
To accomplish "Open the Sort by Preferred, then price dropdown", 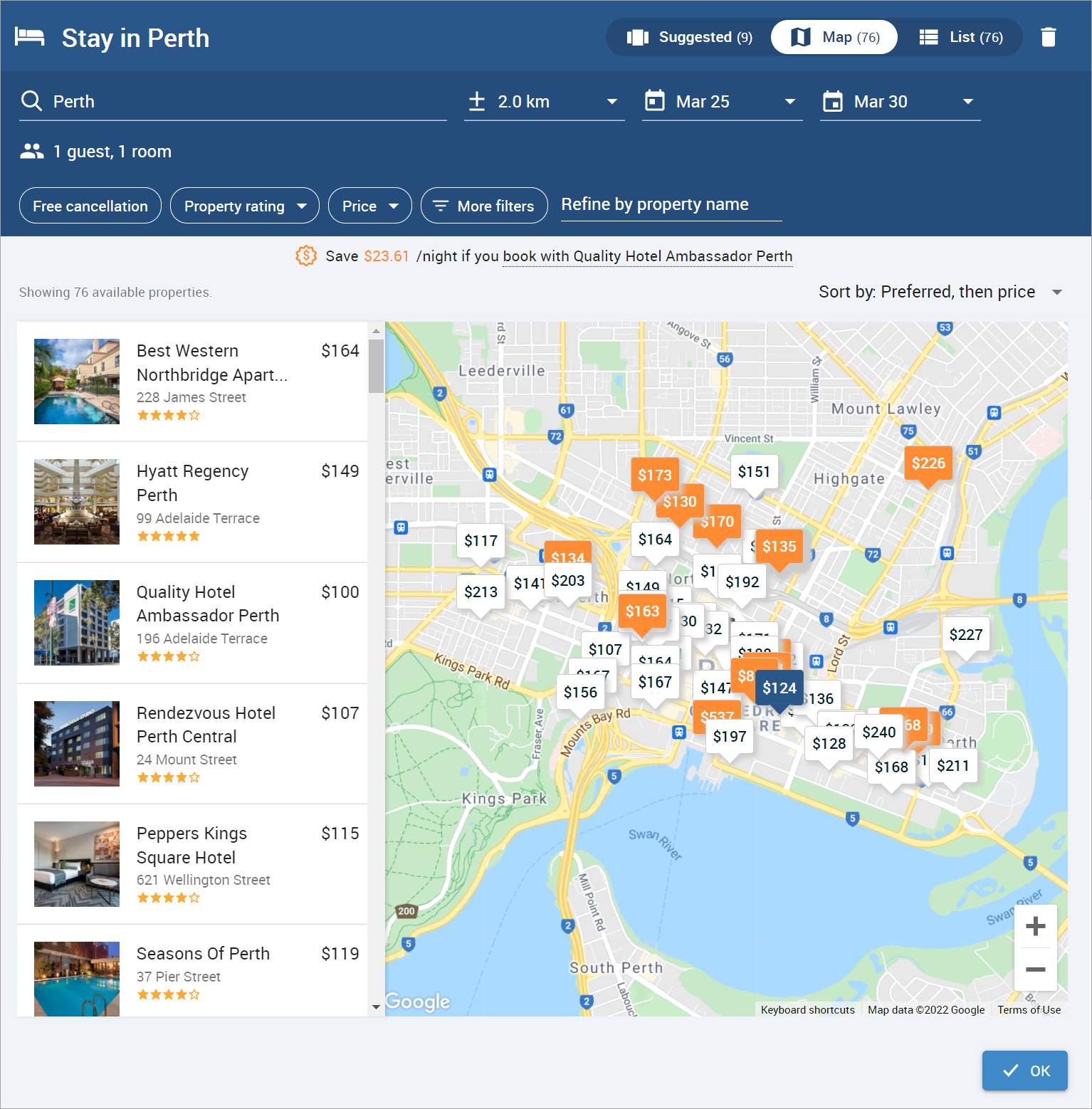I will click(940, 292).
